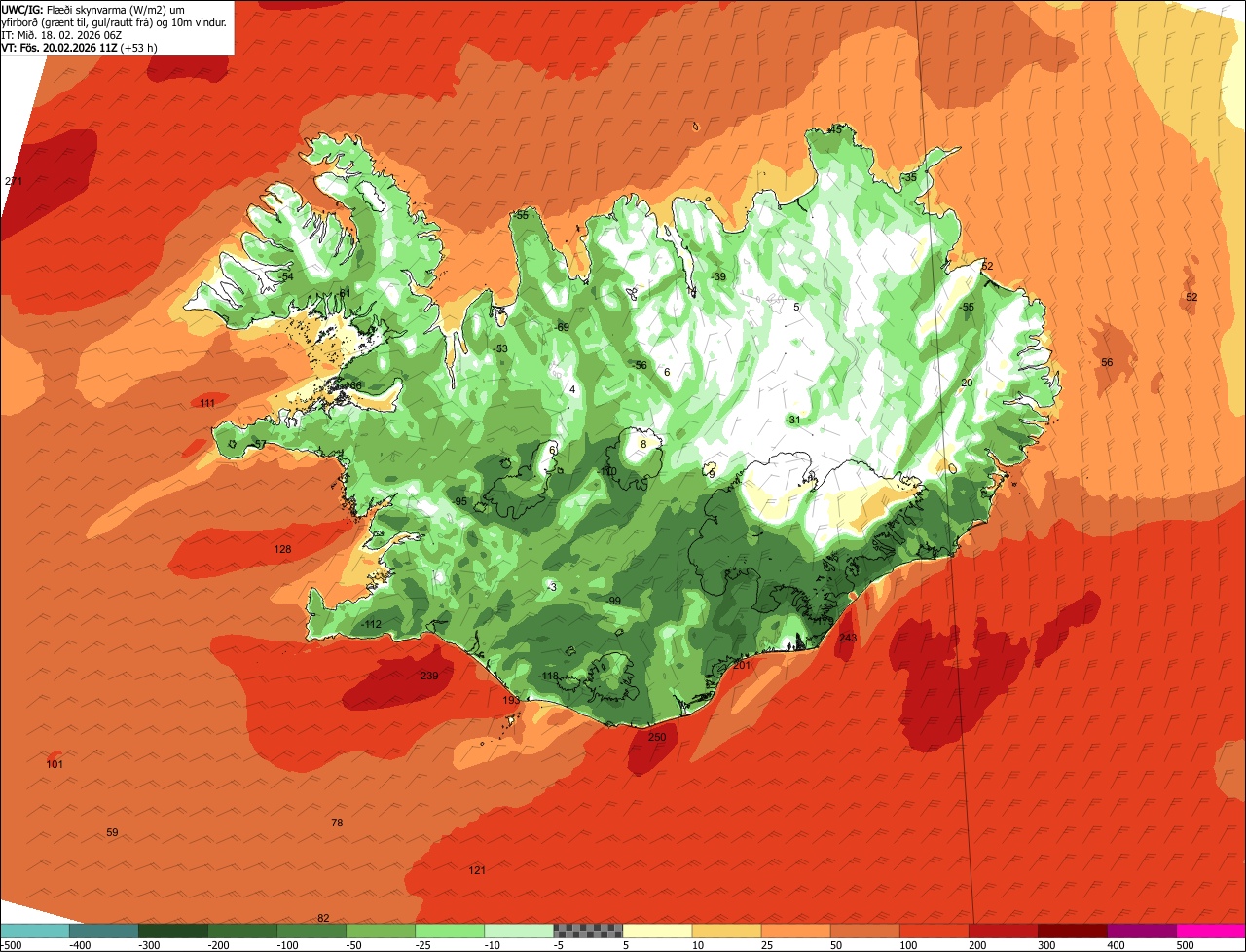This screenshot has height=952, width=1246.
Task: Click the land value '-53' in northwest Iceland
Action: pos(499,348)
